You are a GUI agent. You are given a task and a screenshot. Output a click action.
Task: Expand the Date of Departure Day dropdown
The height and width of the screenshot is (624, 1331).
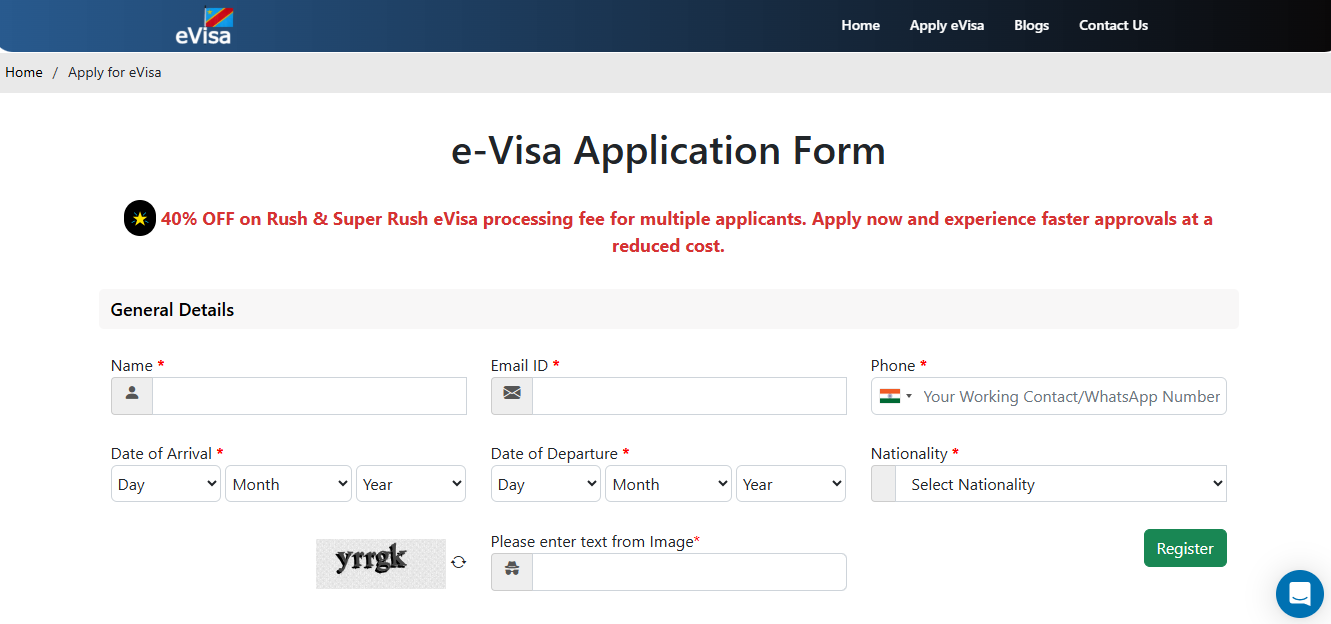coord(545,484)
